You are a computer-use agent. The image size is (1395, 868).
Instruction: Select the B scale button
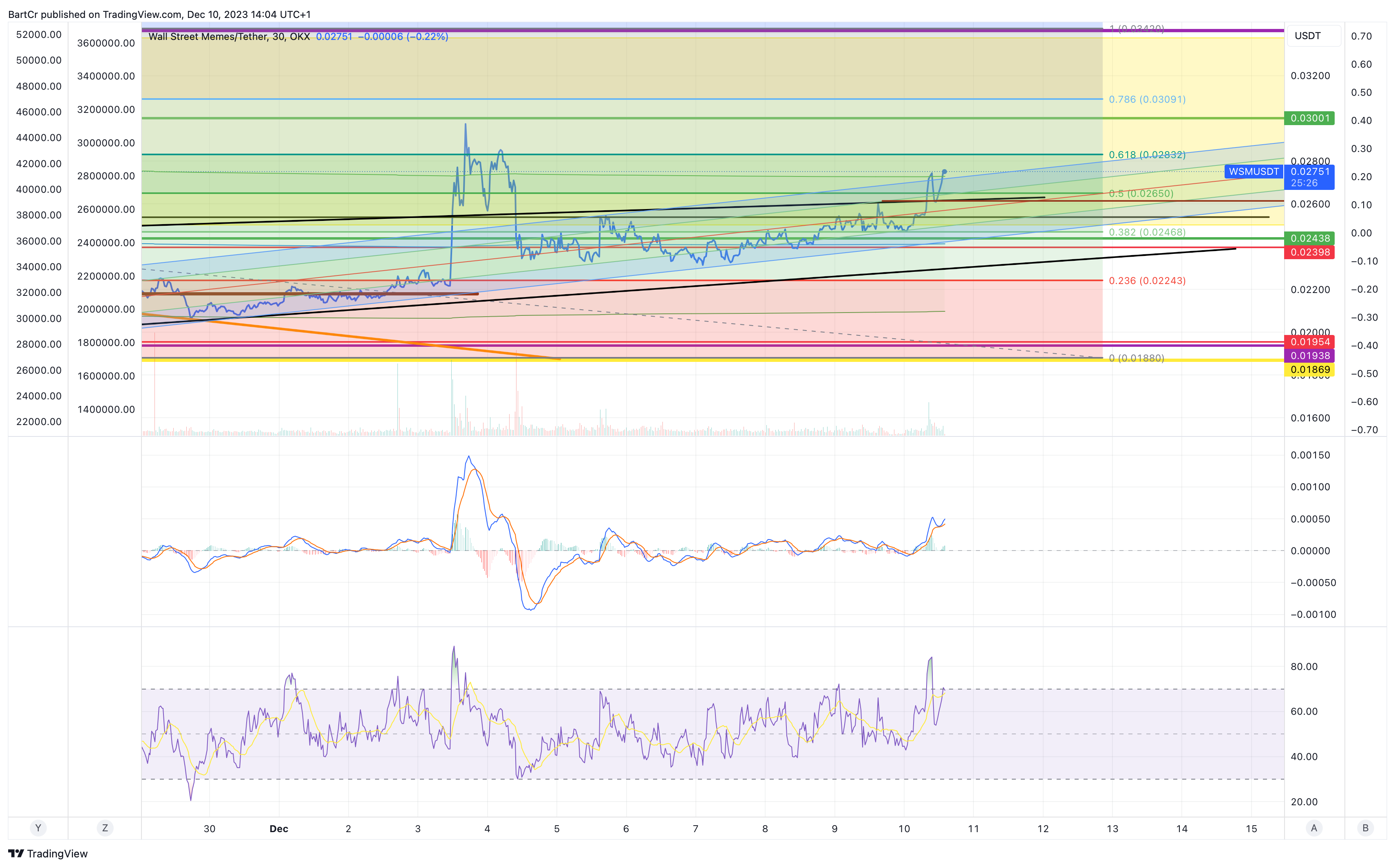coord(1366,828)
